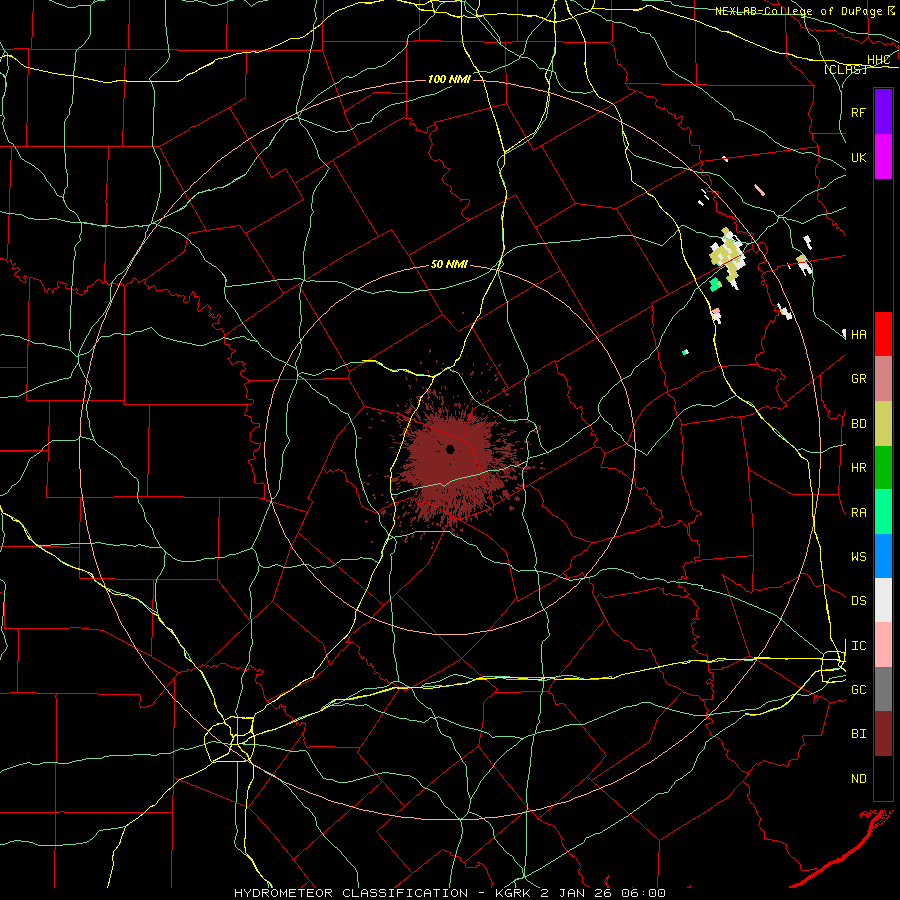The width and height of the screenshot is (900, 900).
Task: Pick the yellow BD legend swatch
Action: pyautogui.click(x=883, y=424)
